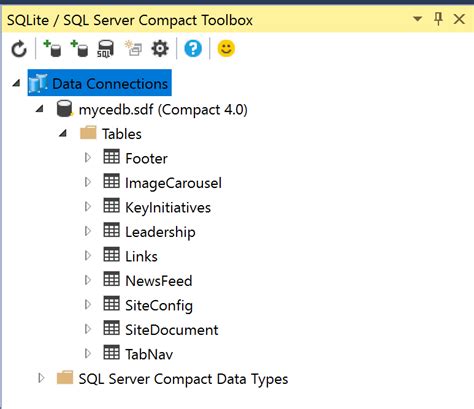Screen dimensions: 474x409
Task: Expand the SiteConfig table
Action: pyautogui.click(x=88, y=305)
